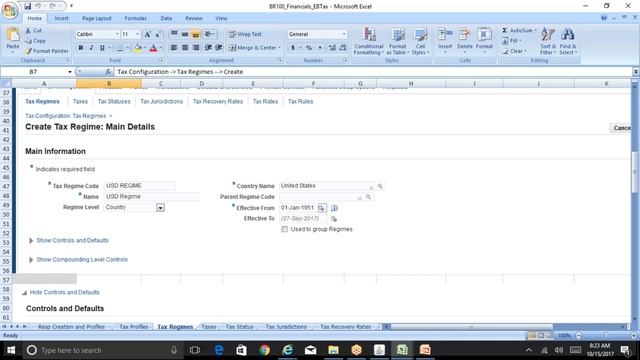
Task: Toggle Italic formatting
Action: pos(91,48)
